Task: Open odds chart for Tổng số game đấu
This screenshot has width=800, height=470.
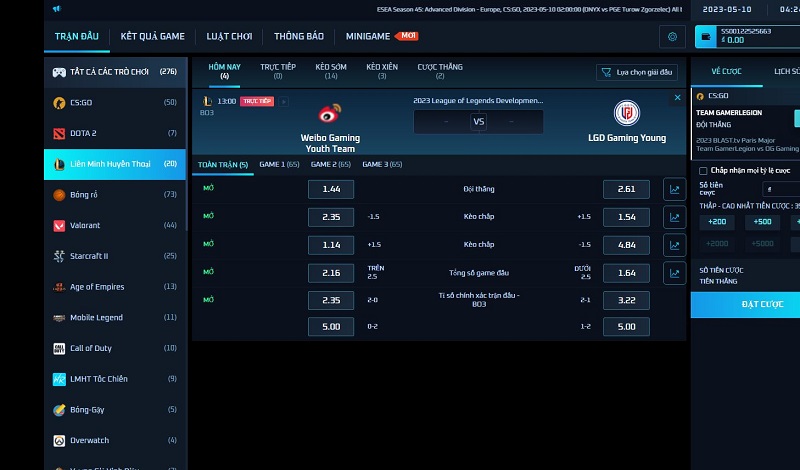Action: (674, 273)
